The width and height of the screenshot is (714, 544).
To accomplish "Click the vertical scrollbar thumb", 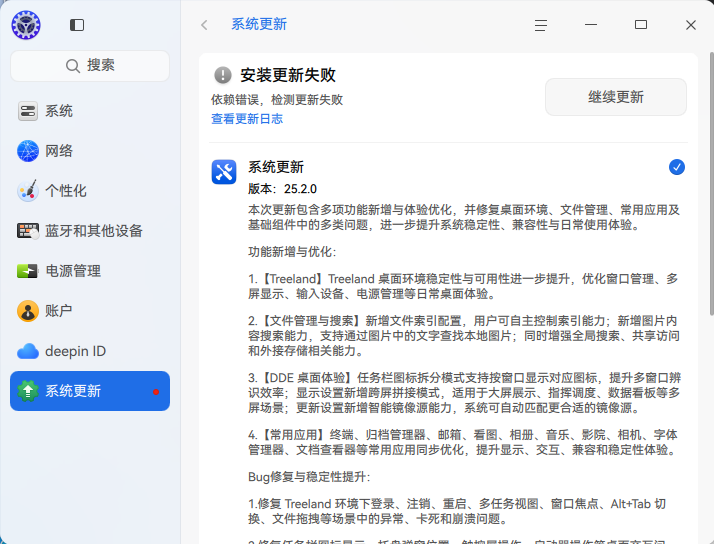I will click(x=712, y=183).
